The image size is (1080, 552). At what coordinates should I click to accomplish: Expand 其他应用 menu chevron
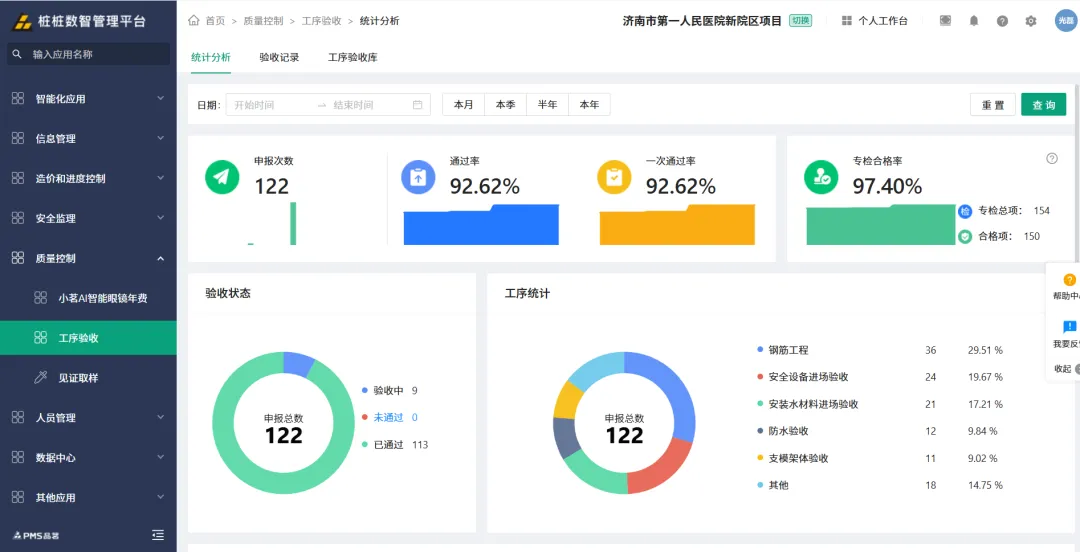pos(160,498)
